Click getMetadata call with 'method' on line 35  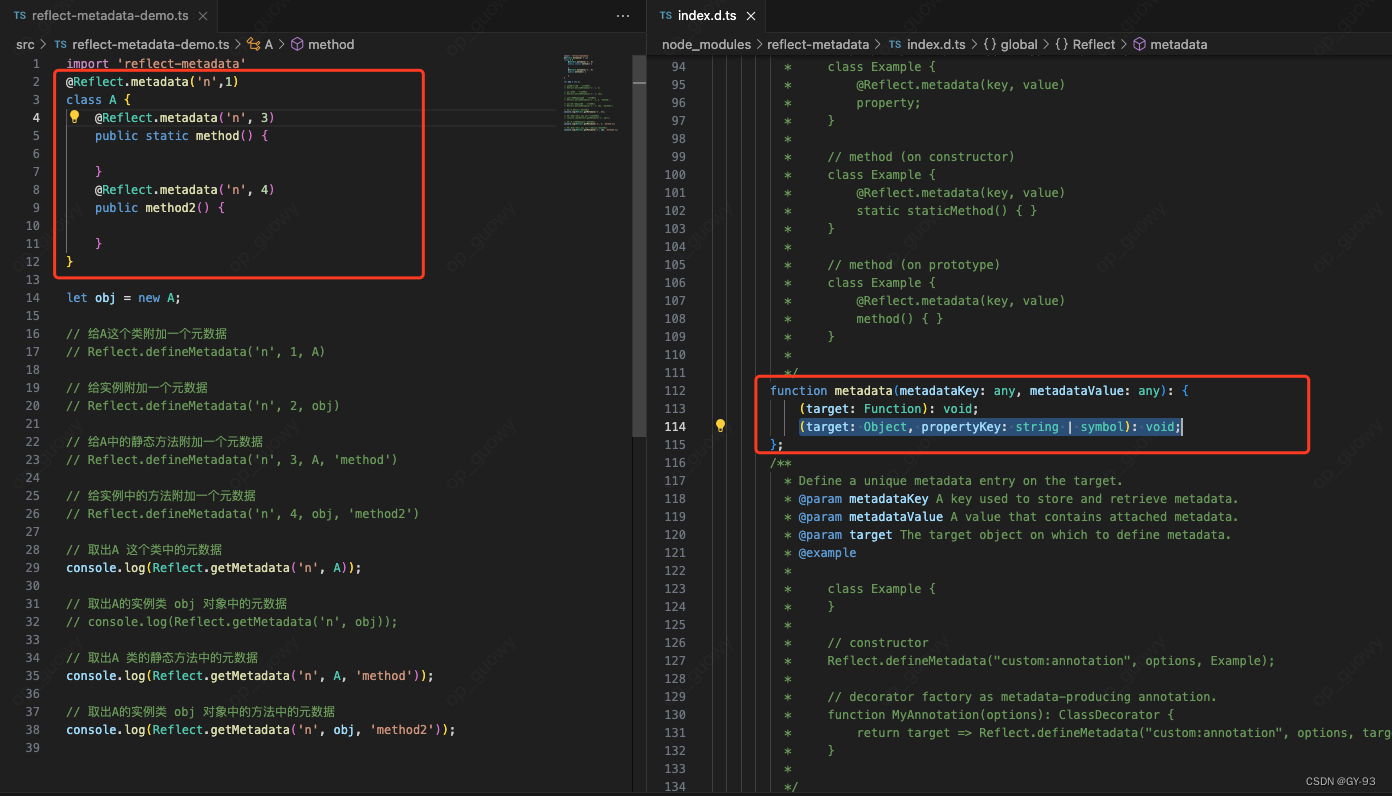[x=250, y=675]
